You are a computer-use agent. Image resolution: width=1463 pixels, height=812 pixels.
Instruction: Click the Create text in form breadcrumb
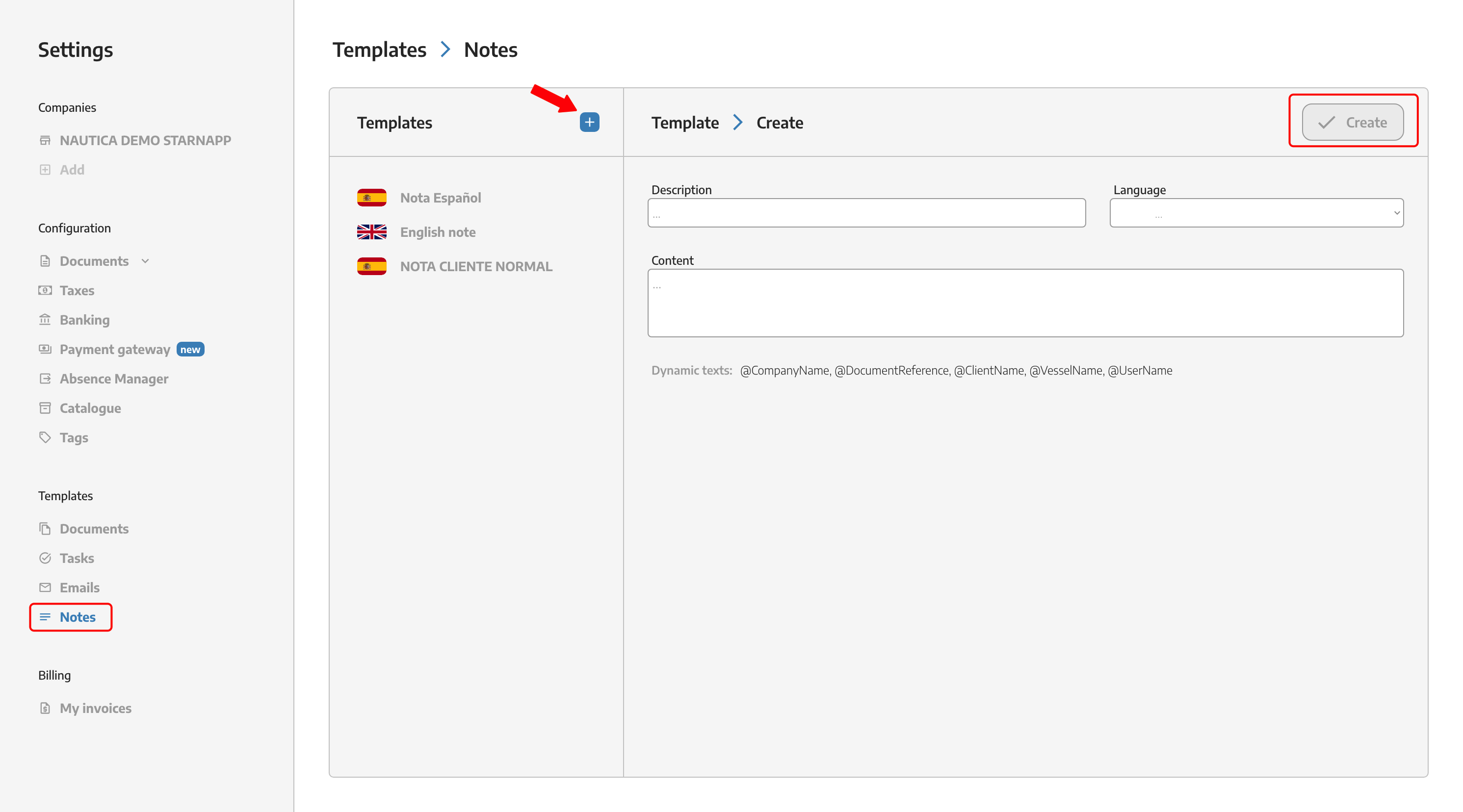click(x=780, y=123)
